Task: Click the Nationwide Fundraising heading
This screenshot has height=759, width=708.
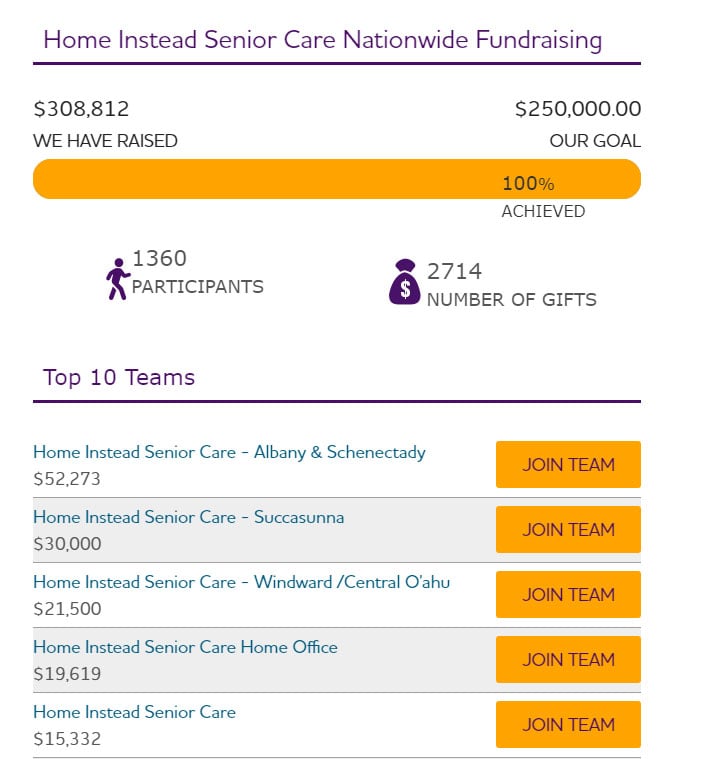Action: coord(323,40)
